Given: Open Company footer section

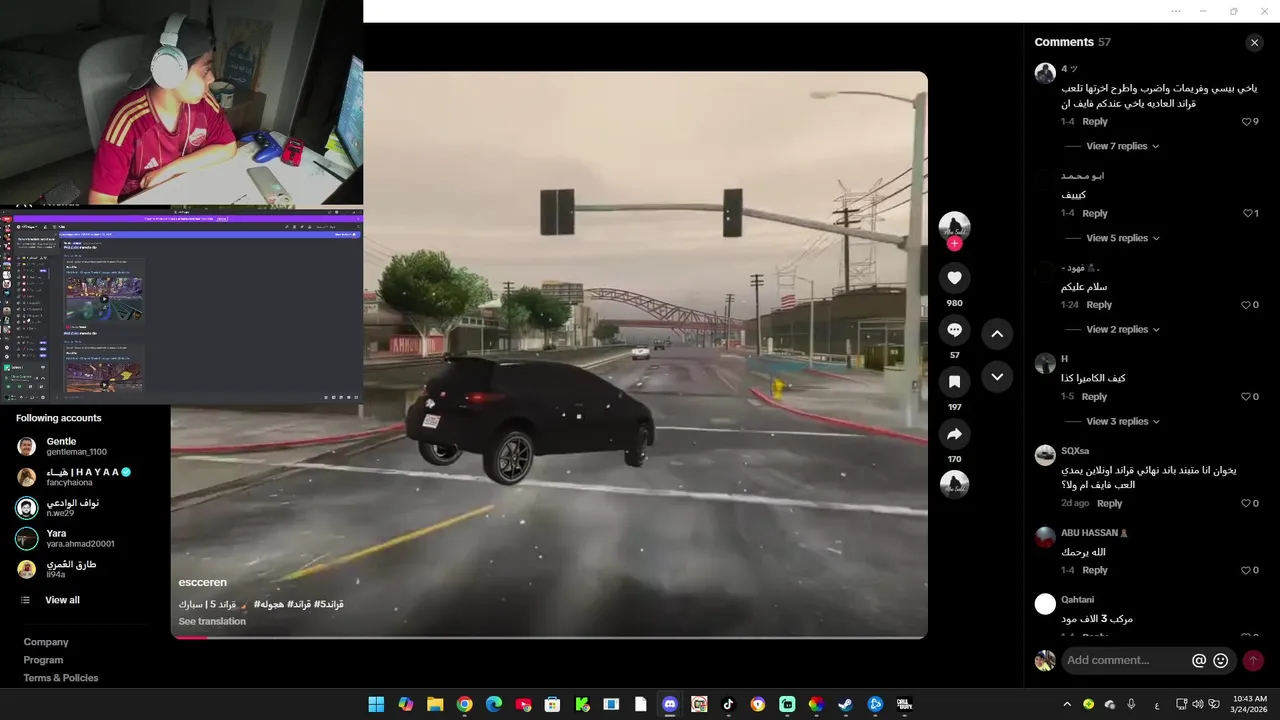Looking at the screenshot, I should [46, 642].
